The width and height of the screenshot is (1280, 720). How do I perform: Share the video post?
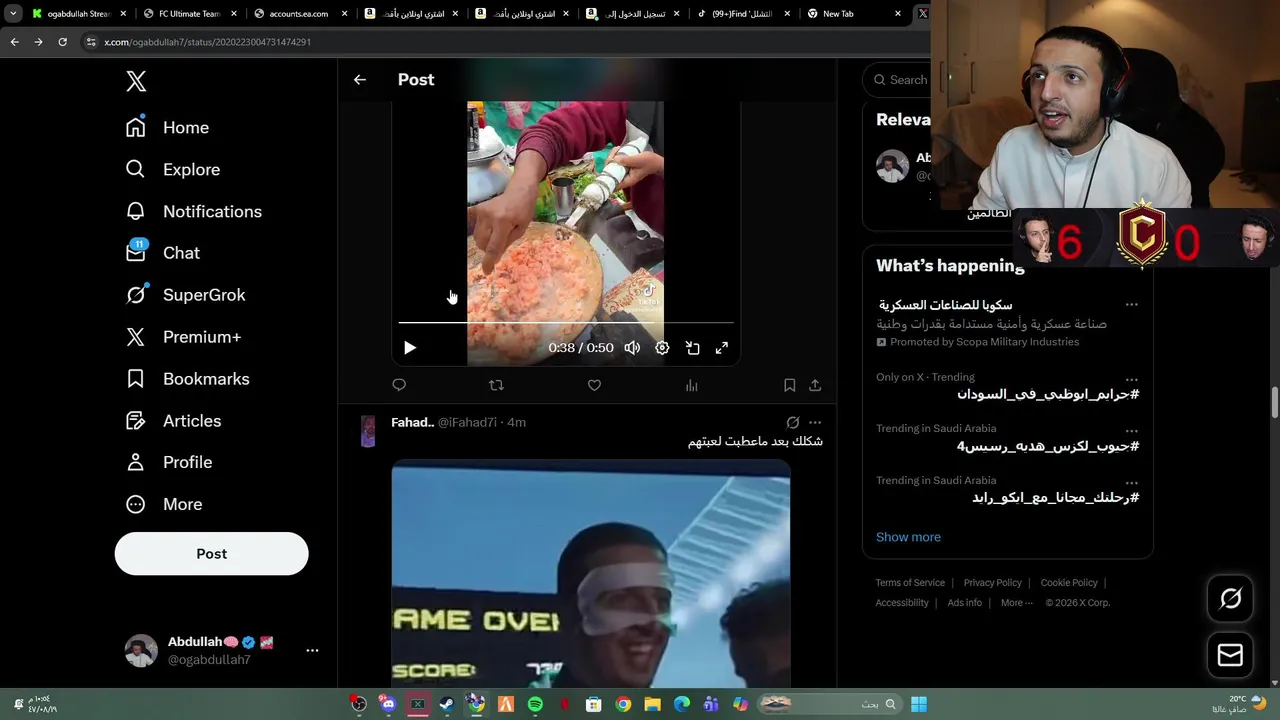[x=815, y=385]
